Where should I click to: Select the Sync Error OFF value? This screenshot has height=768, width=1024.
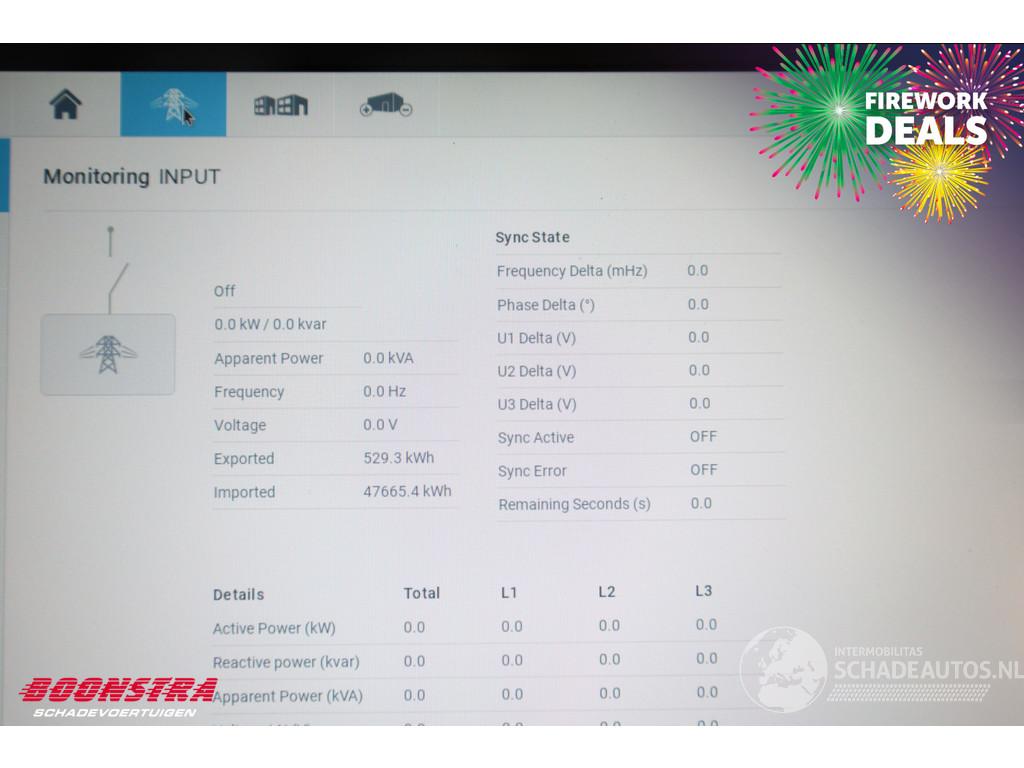pyautogui.click(x=703, y=470)
